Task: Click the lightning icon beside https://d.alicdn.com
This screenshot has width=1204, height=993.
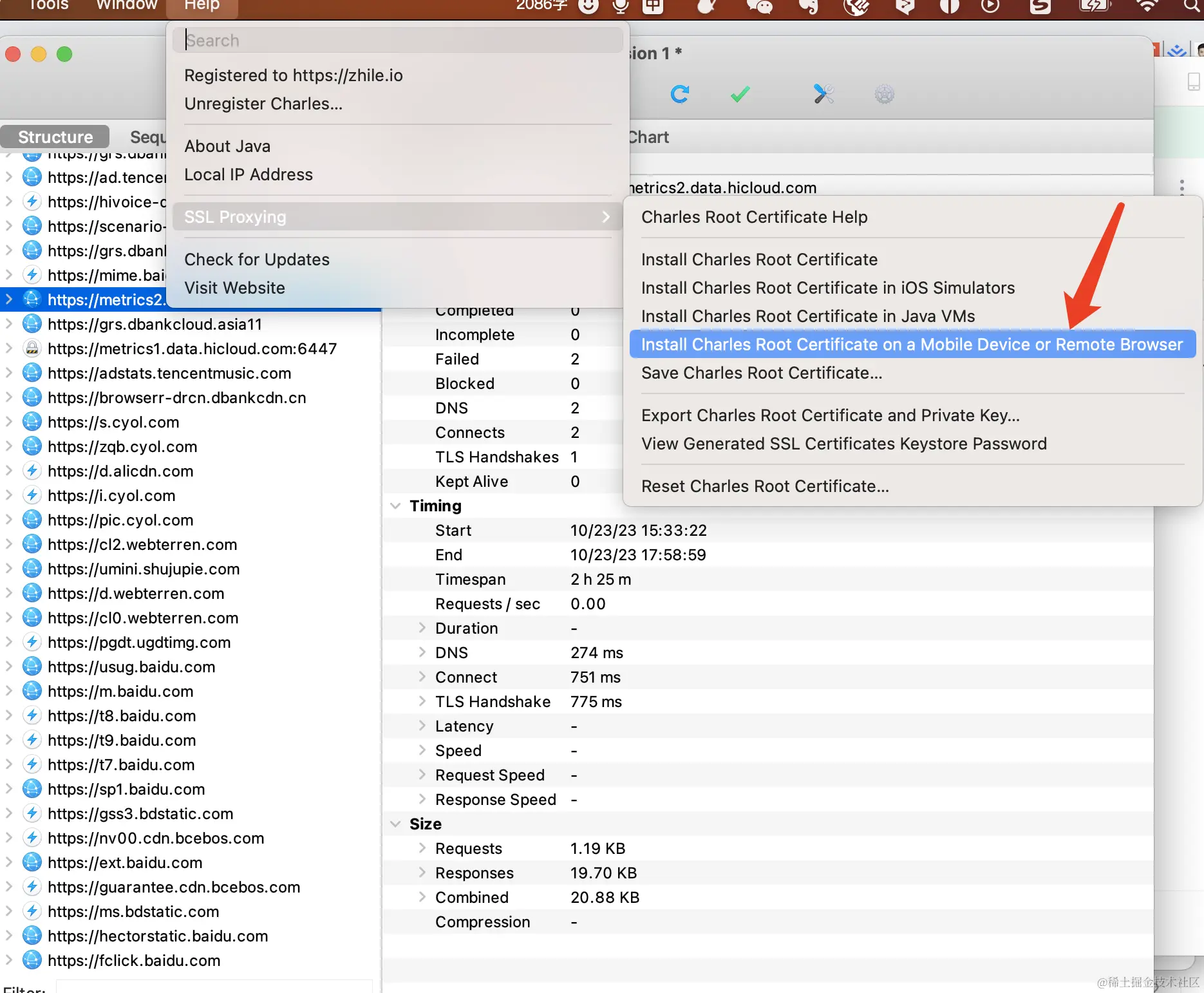Action: click(32, 471)
